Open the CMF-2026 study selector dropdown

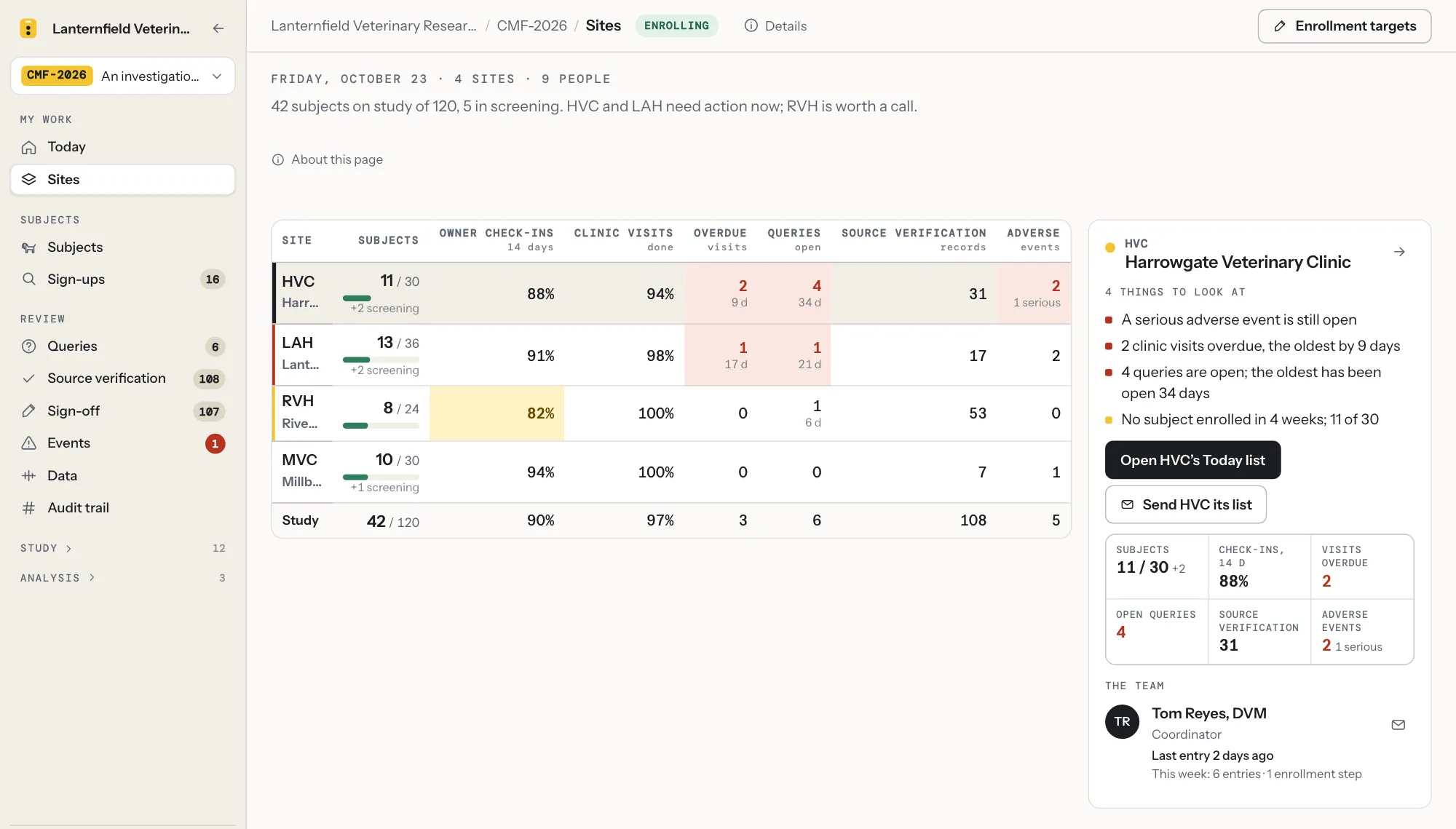[123, 76]
